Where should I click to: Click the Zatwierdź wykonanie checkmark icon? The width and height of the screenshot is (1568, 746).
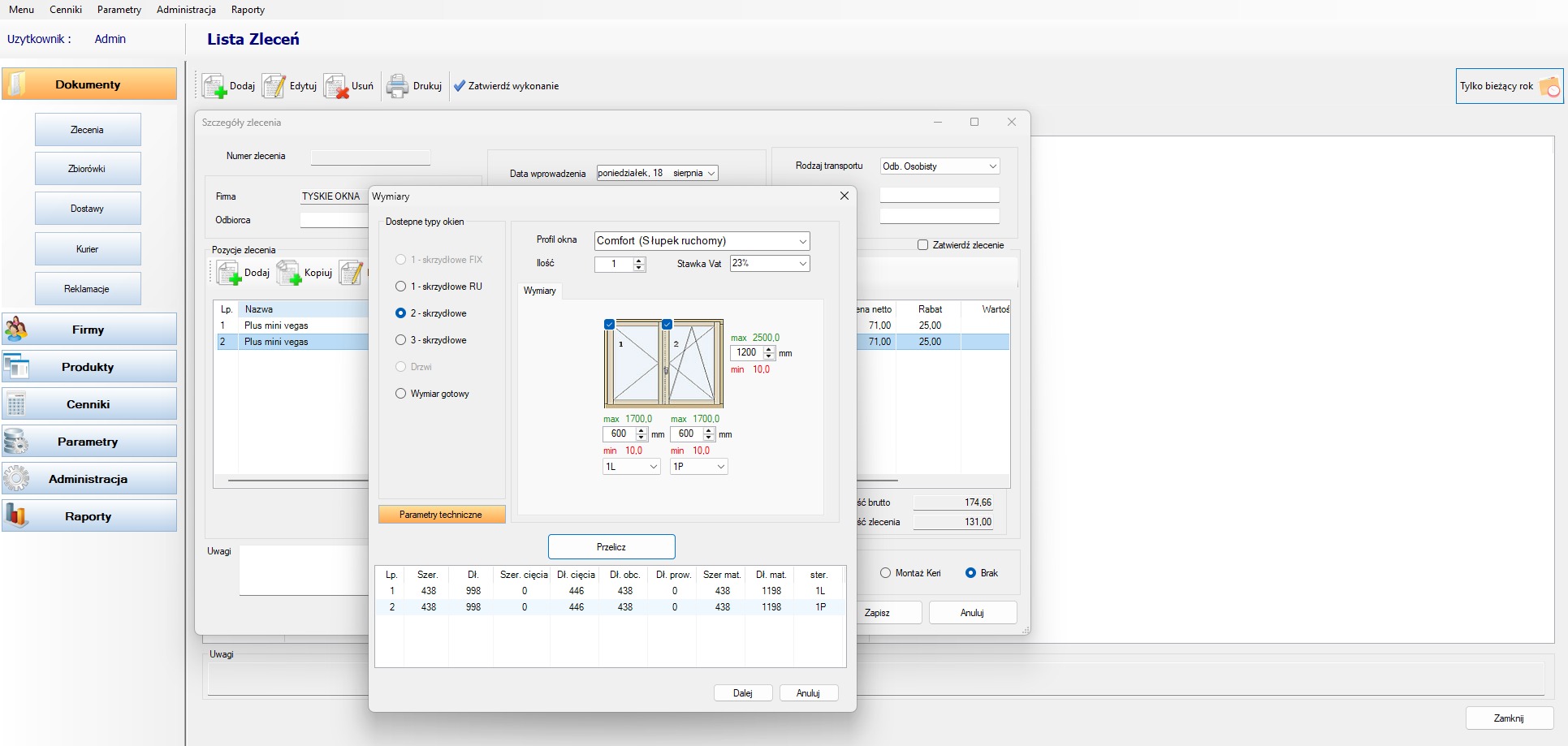(x=460, y=86)
